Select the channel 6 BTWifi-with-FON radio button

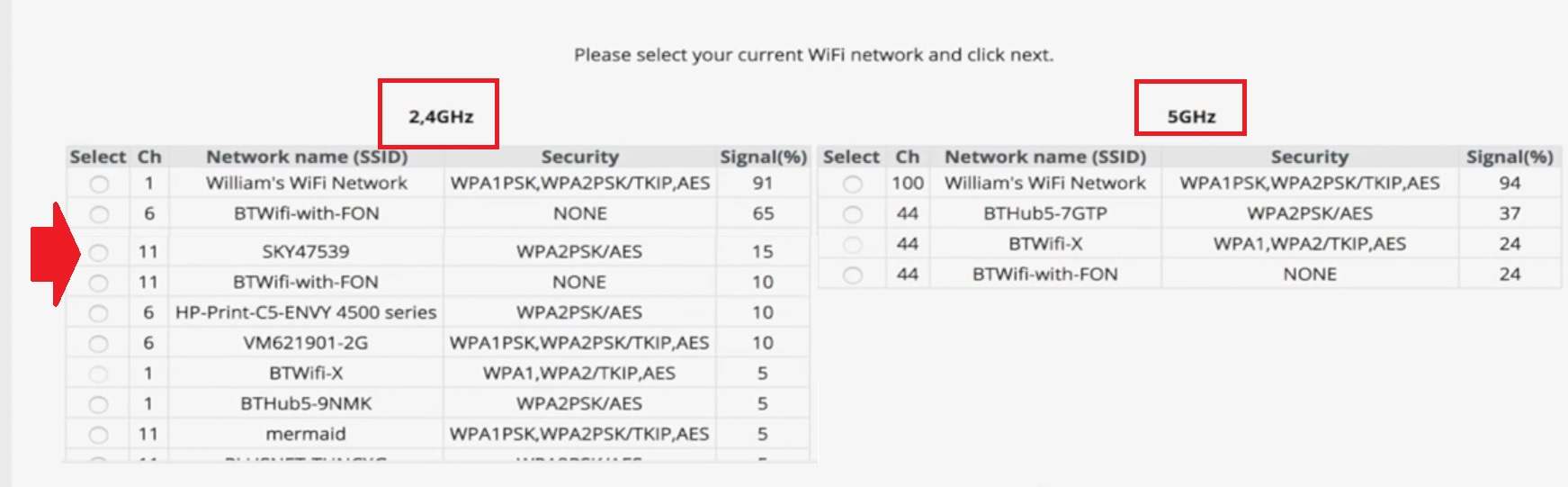(x=99, y=214)
